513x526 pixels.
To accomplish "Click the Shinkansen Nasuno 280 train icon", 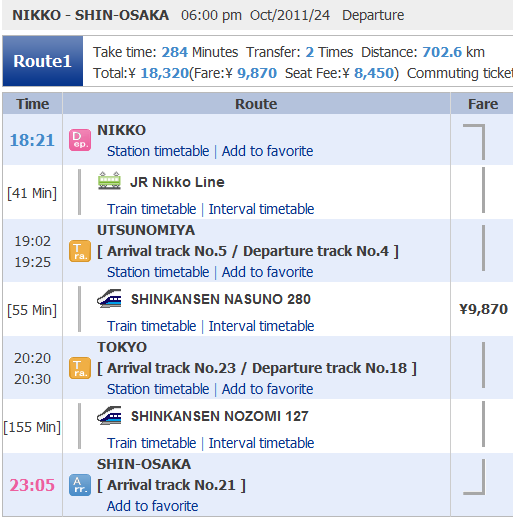I will (109, 298).
